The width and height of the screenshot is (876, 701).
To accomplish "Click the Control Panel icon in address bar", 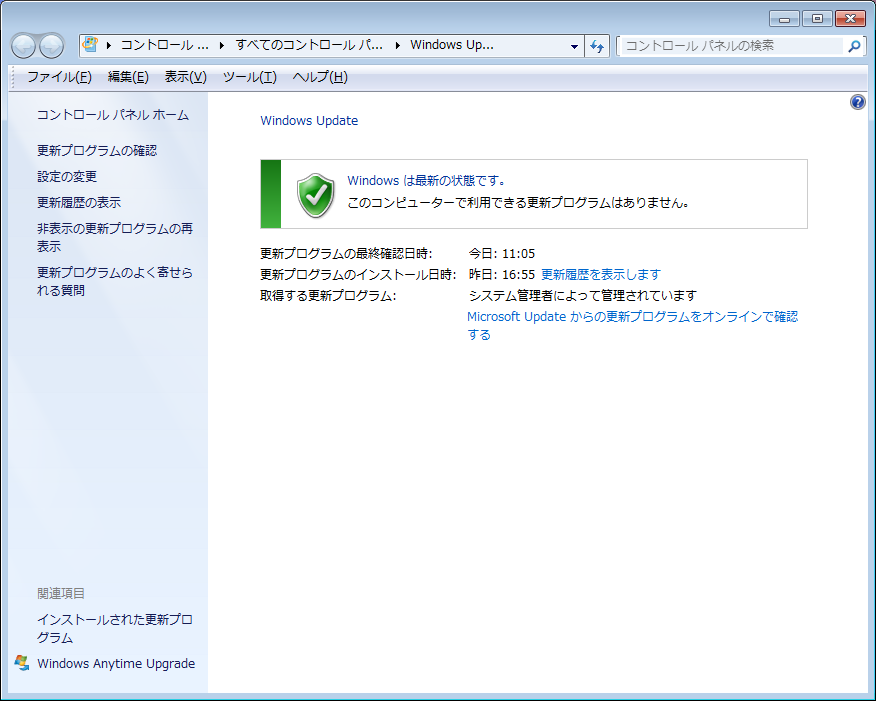I will [91, 45].
